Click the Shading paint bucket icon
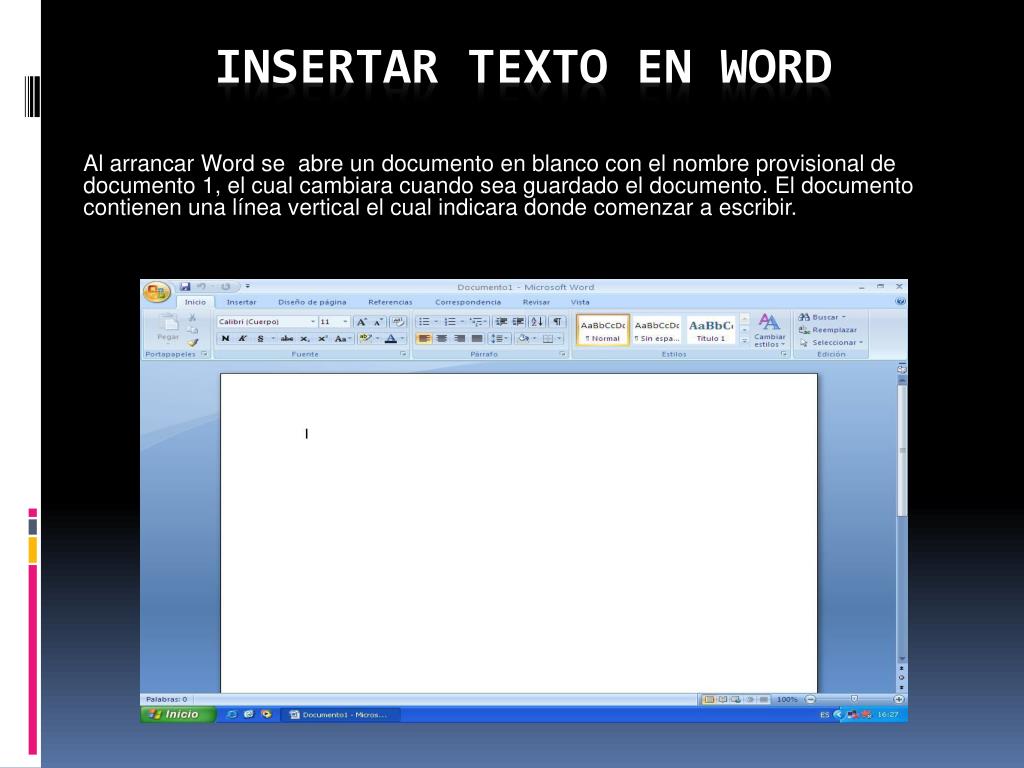Image resolution: width=1024 pixels, height=768 pixels. click(523, 338)
